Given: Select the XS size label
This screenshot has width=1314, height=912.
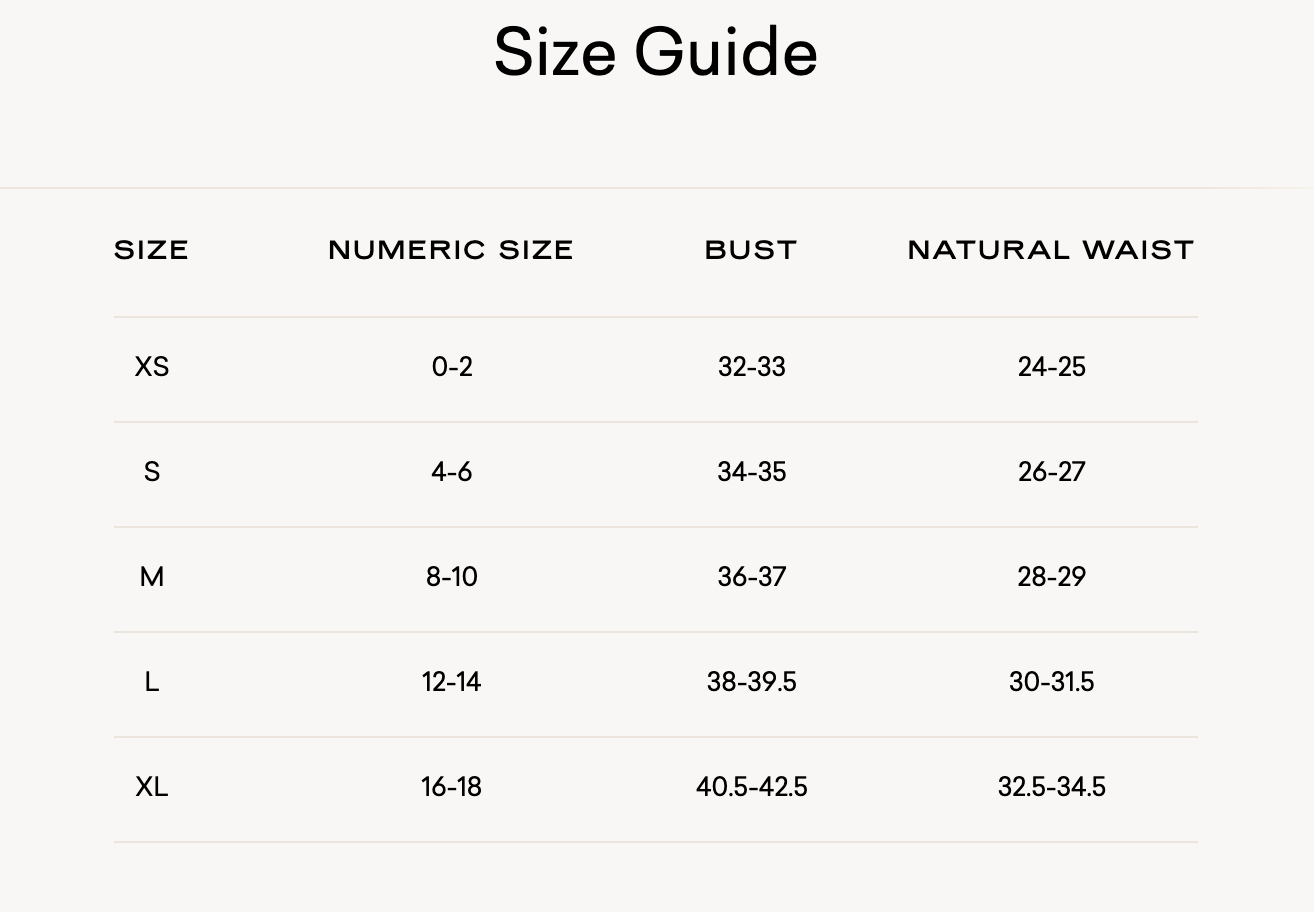Looking at the screenshot, I should pos(152,367).
